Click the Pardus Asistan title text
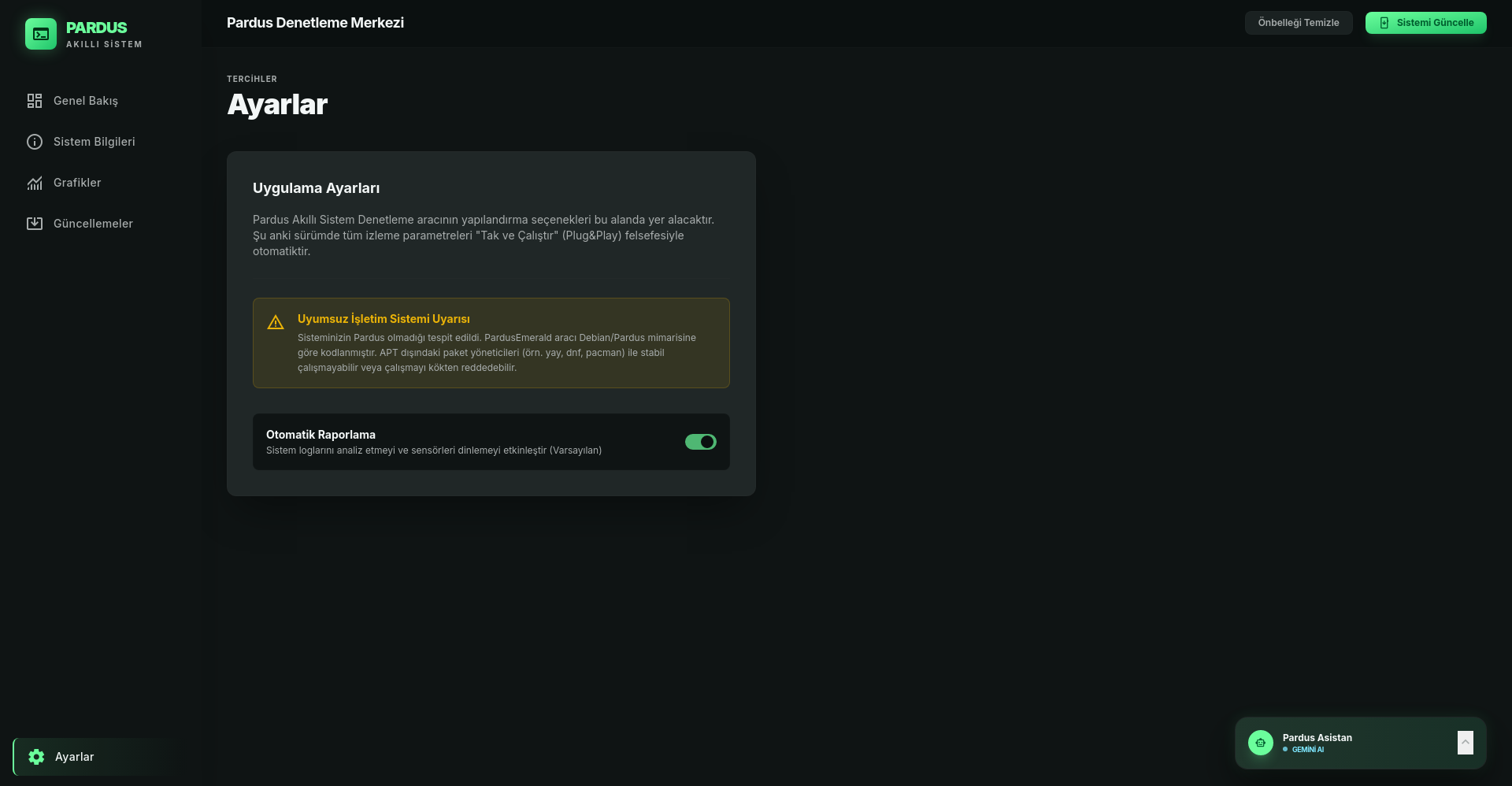 [1317, 738]
